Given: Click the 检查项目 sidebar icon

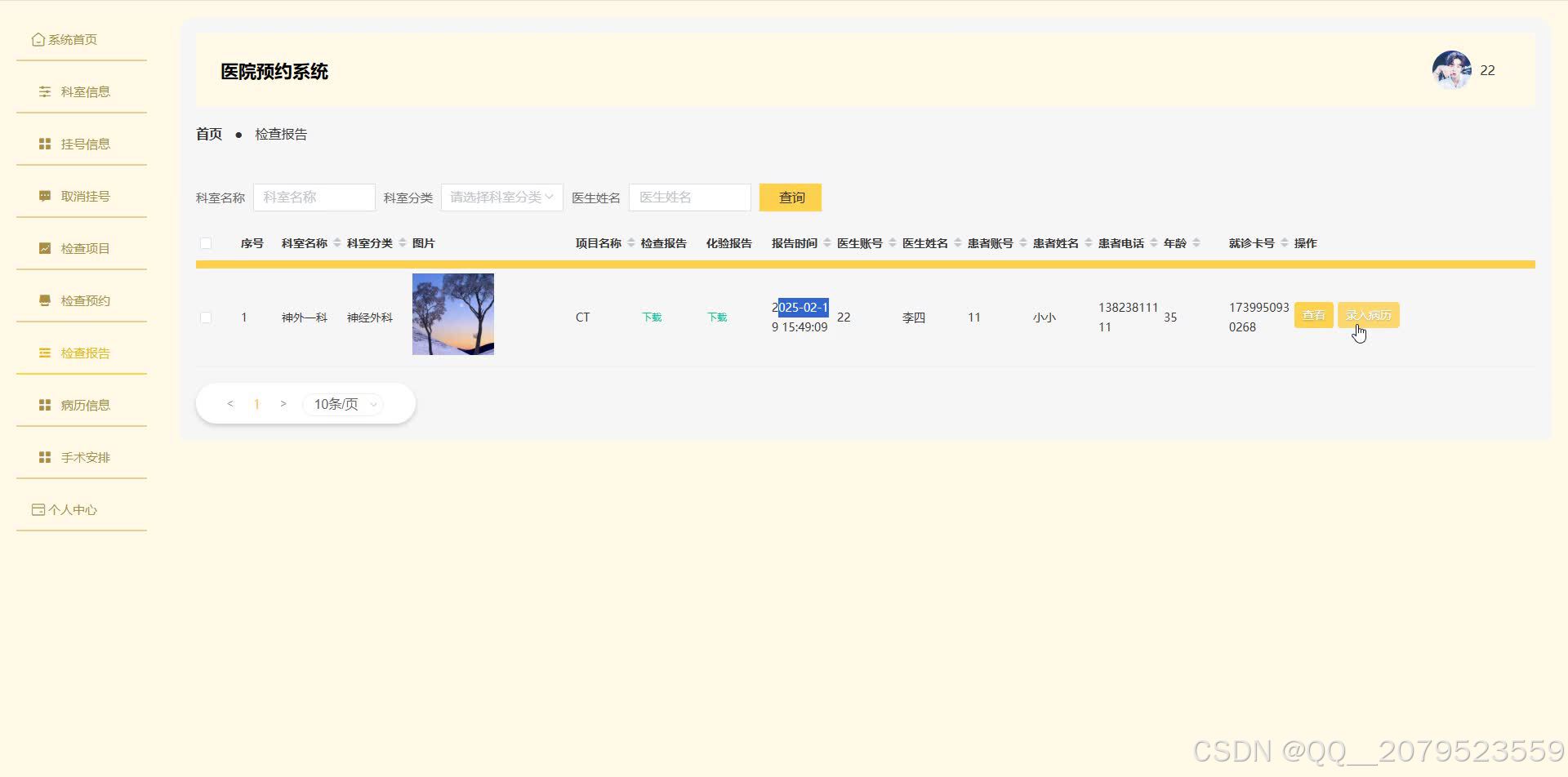Looking at the screenshot, I should pyautogui.click(x=45, y=247).
